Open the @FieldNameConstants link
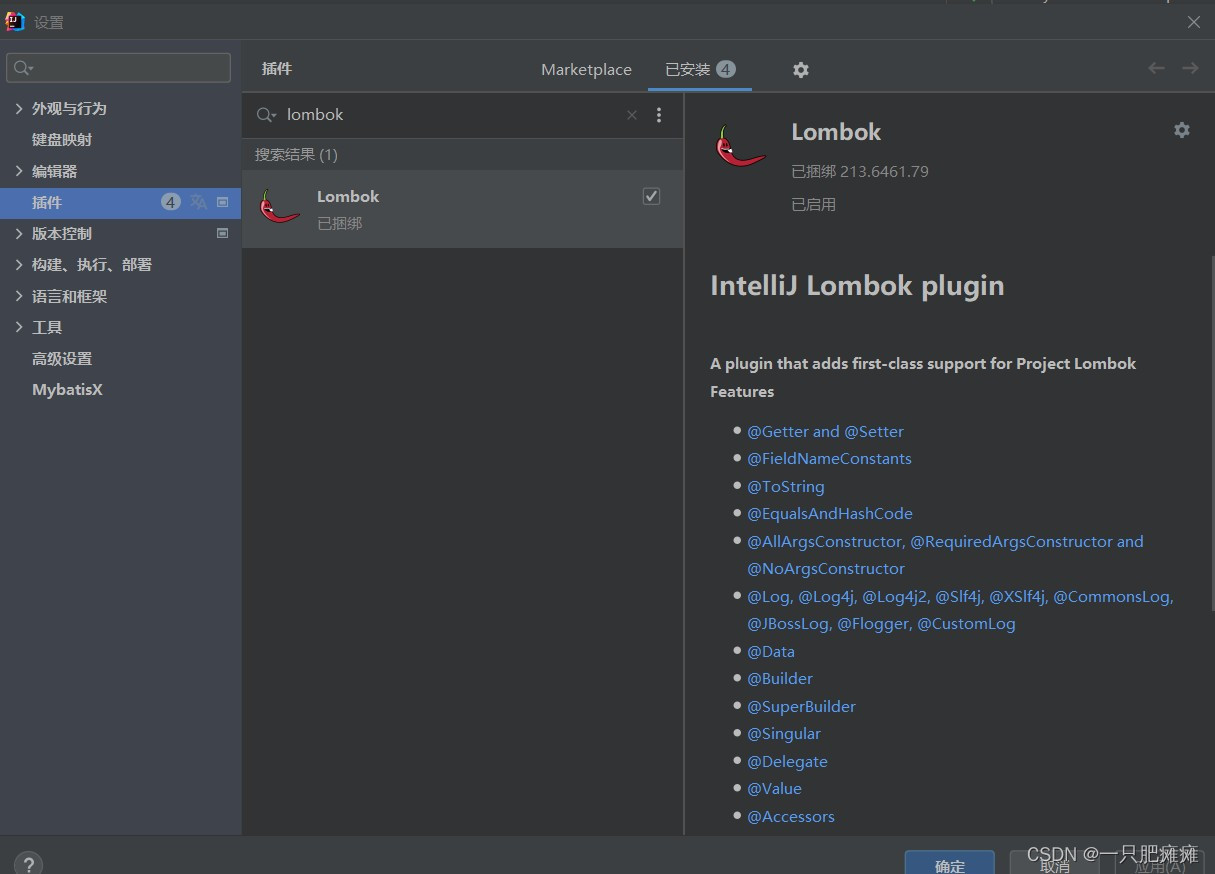The width and height of the screenshot is (1215, 874). click(829, 458)
